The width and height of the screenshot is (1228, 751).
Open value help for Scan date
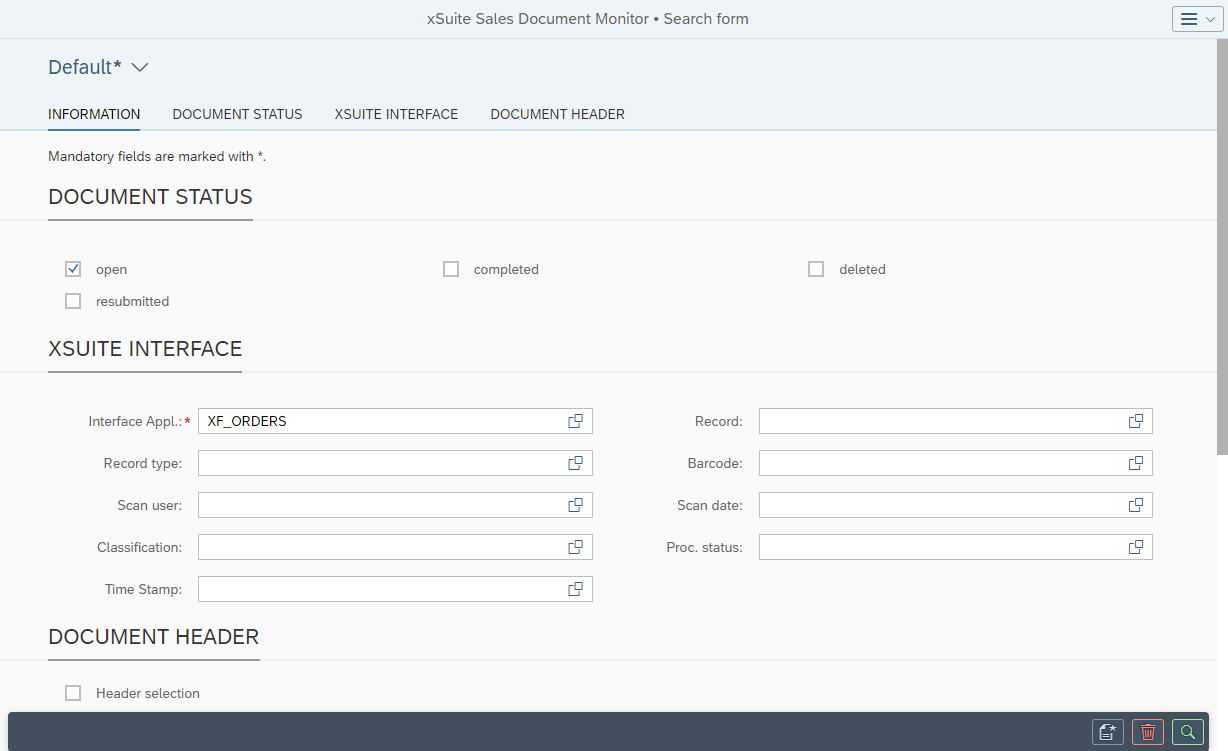point(1135,505)
